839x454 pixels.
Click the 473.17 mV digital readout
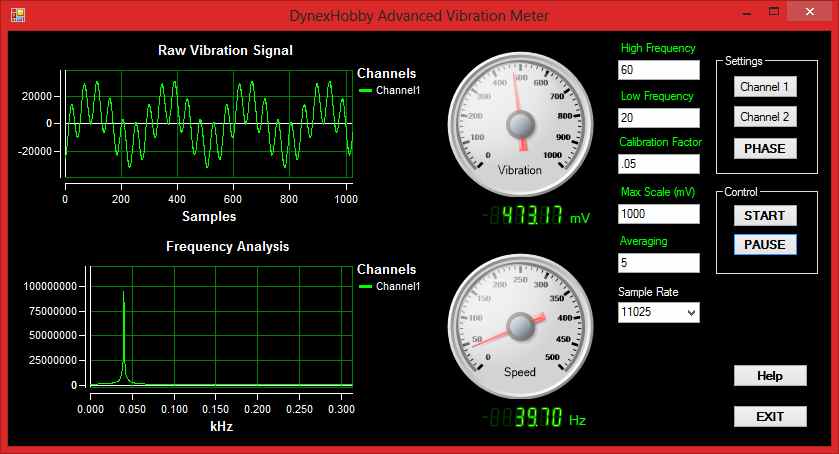536,216
